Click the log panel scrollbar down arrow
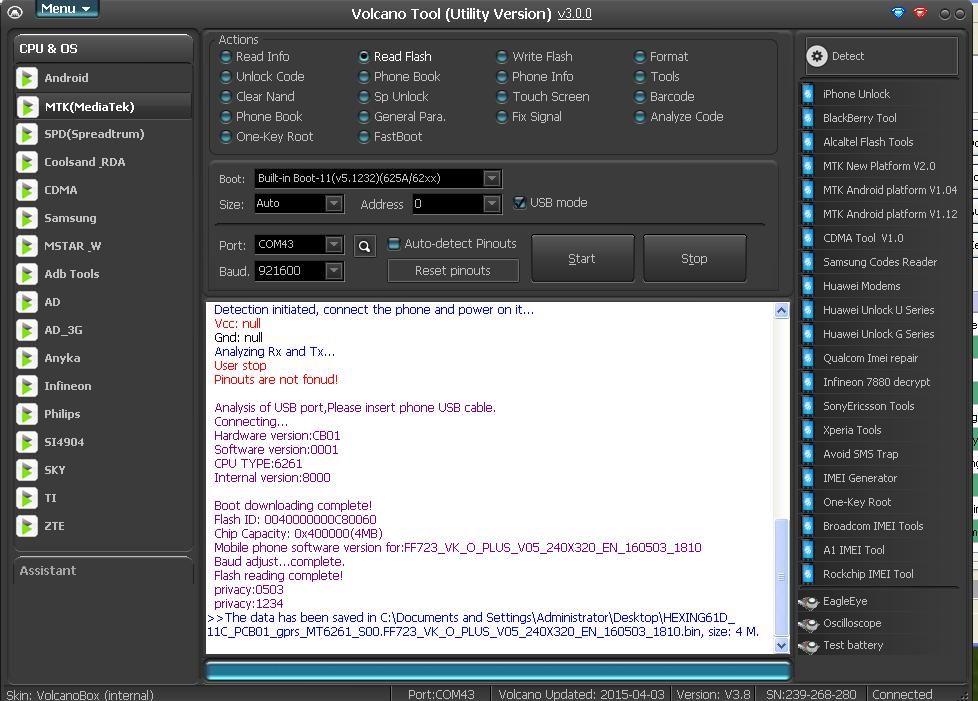978x701 pixels. [781, 645]
